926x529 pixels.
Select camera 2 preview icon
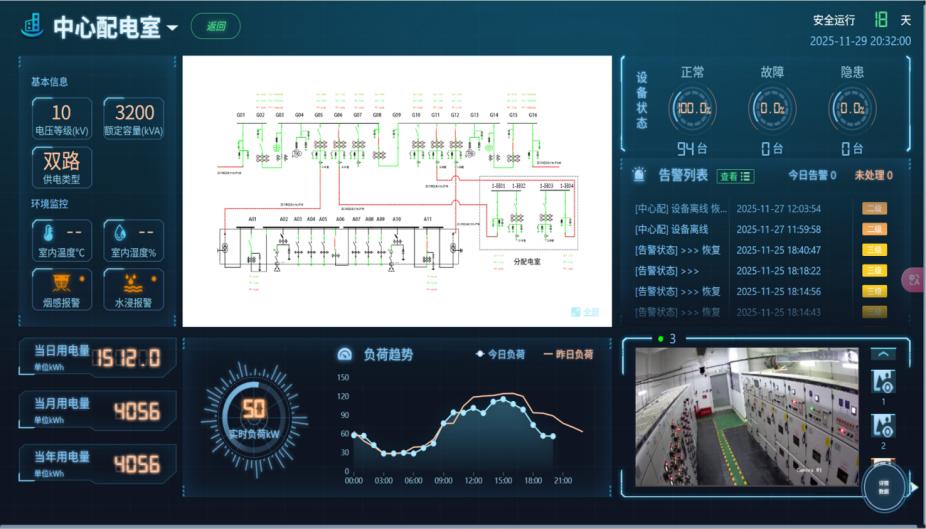click(883, 426)
